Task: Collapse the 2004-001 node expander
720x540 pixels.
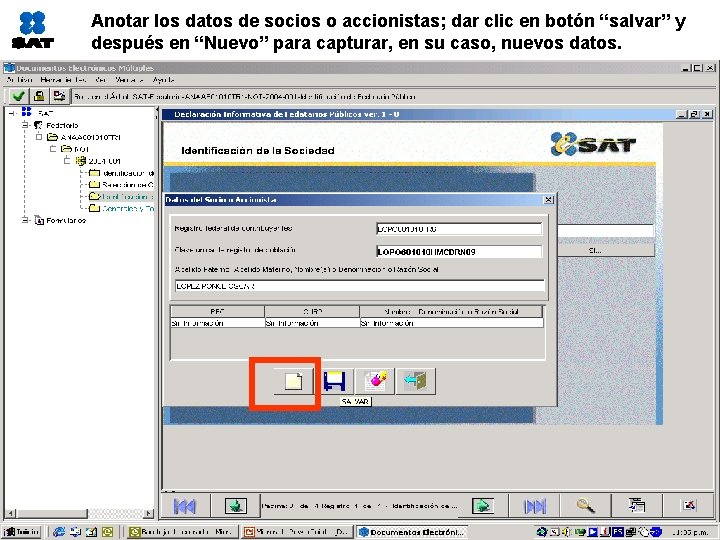Action: coord(67,161)
